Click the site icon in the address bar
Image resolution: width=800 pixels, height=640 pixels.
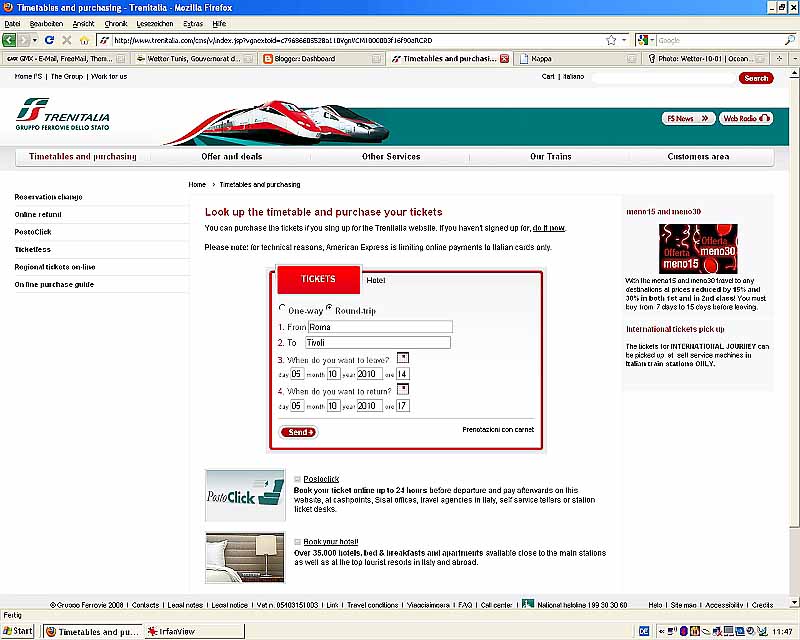pos(104,40)
